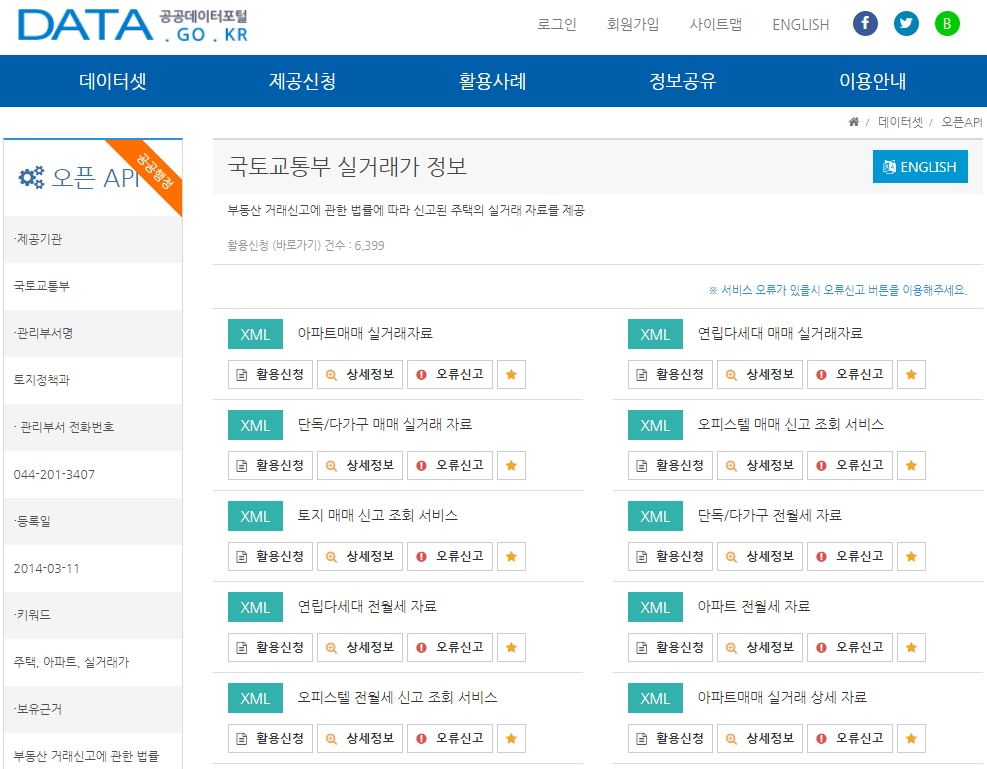Open the 활용사례 menu
Screen dimensions: 987x769
pos(492,81)
